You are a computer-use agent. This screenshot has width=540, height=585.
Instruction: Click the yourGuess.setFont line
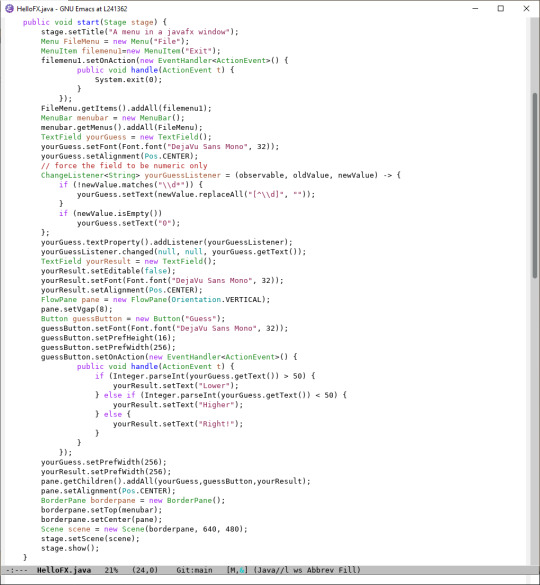pos(160,147)
